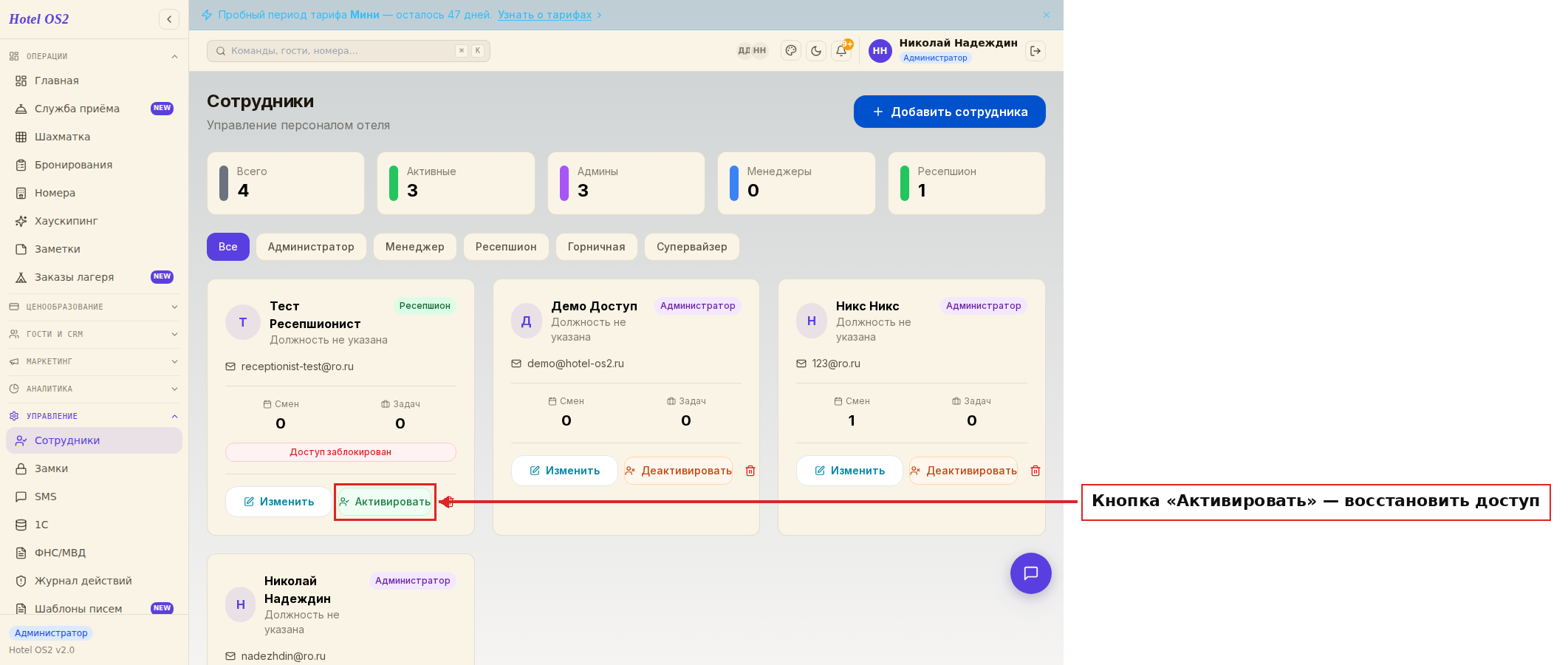Expand the ЦЕНООБРАЗОВАНИЕ section
1568x665 pixels.
tap(95, 307)
